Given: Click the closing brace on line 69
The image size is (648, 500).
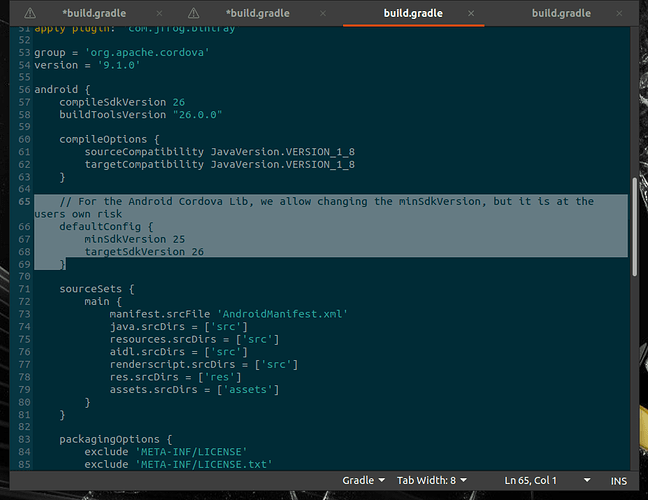Looking at the screenshot, I should coord(62,264).
